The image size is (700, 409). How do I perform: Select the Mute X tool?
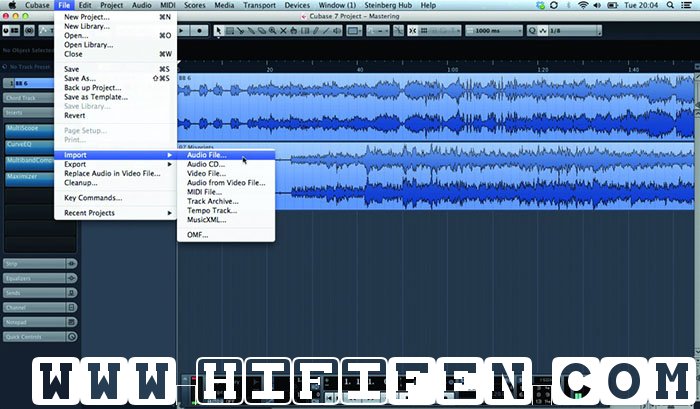[283, 31]
